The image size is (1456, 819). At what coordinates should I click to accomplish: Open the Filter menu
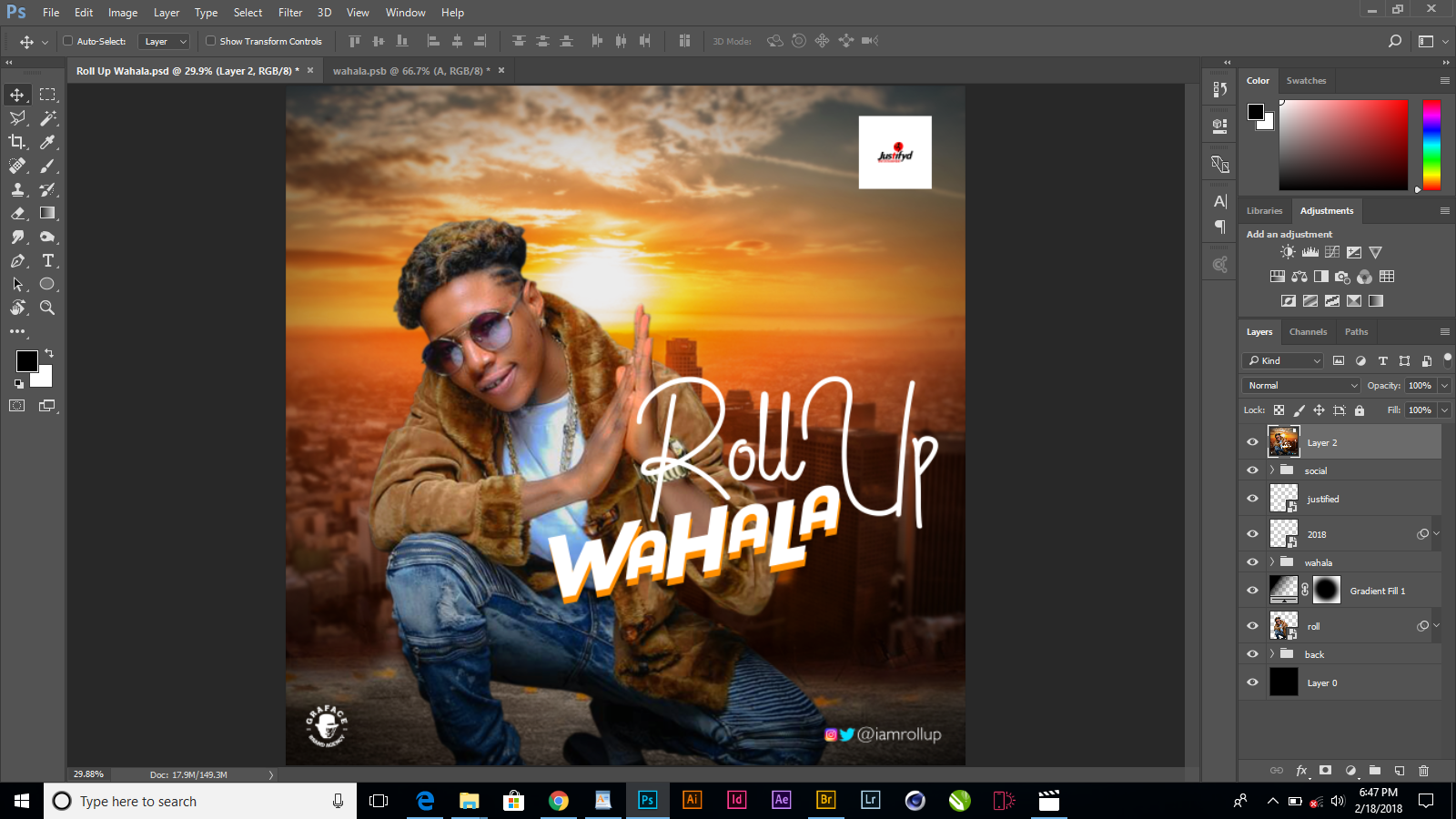click(x=290, y=13)
